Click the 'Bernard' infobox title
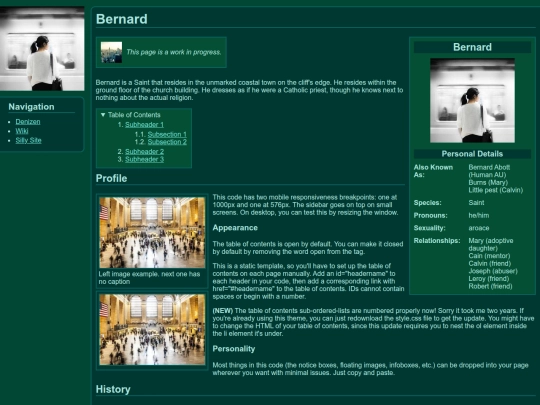This screenshot has height=405, width=540. (472, 47)
